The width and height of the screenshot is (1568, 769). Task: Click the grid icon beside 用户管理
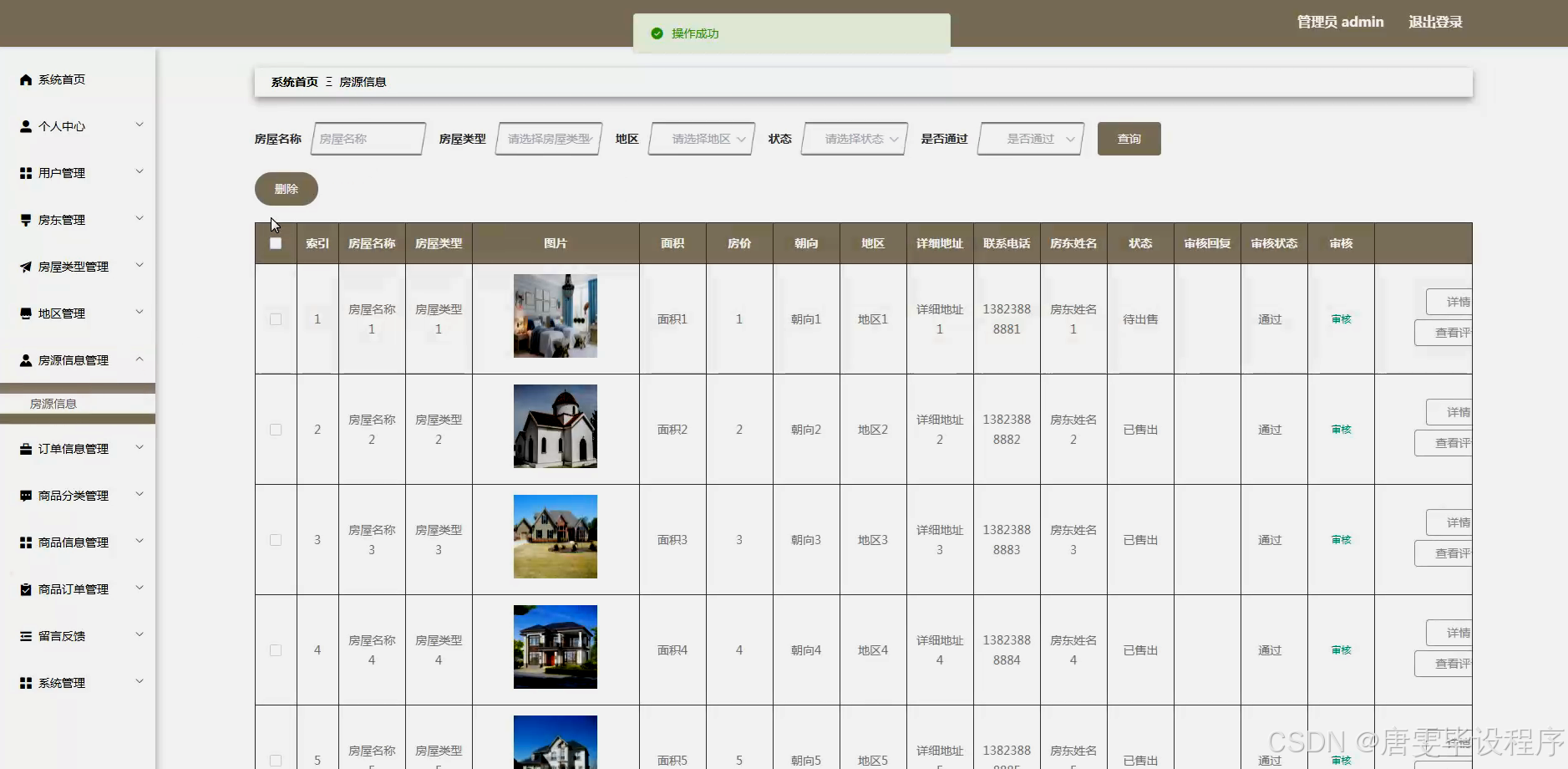(26, 173)
